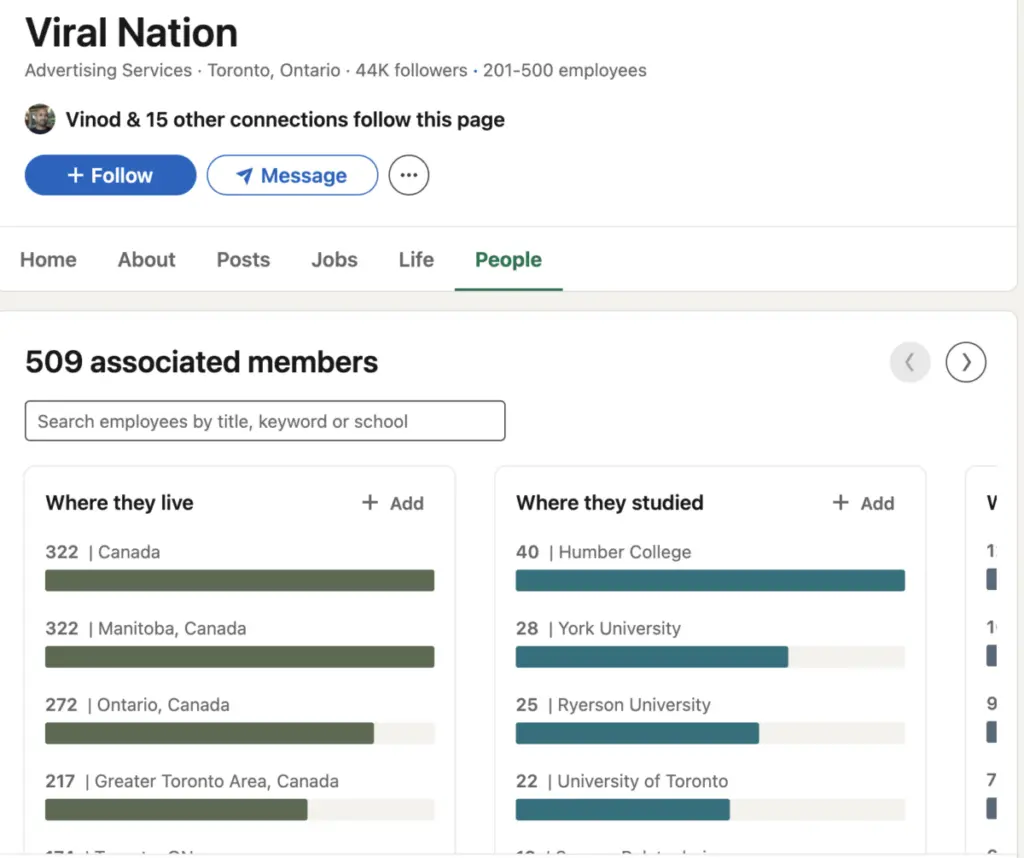Switch to the Posts tab
1024x858 pixels.
pos(242,259)
